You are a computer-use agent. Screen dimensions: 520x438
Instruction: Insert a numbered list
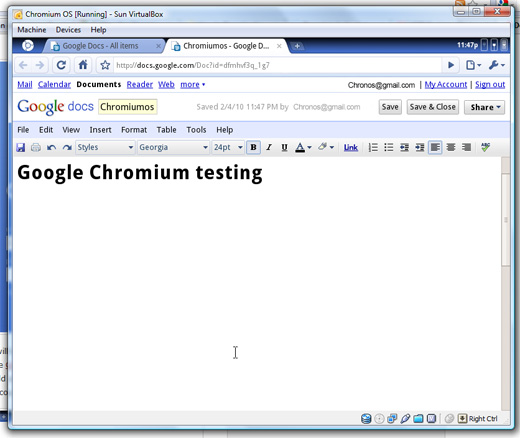click(x=373, y=147)
